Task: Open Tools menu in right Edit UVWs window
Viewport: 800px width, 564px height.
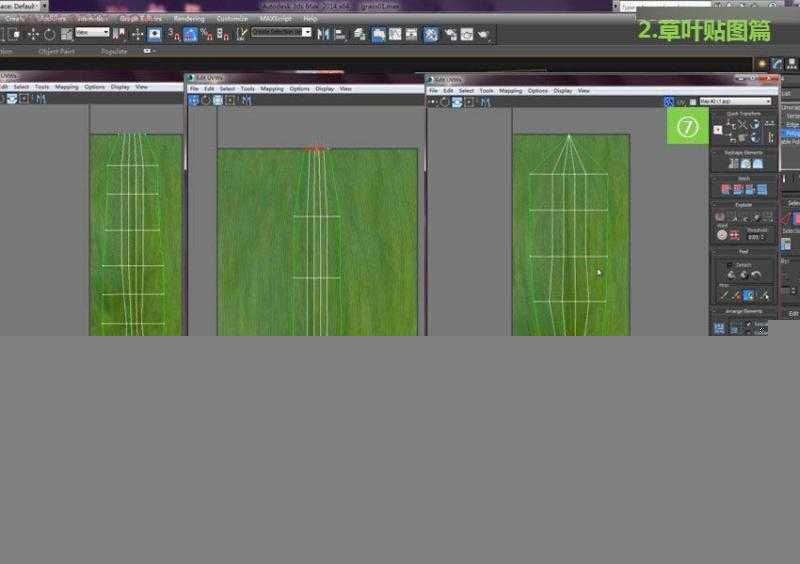Action: pos(486,91)
